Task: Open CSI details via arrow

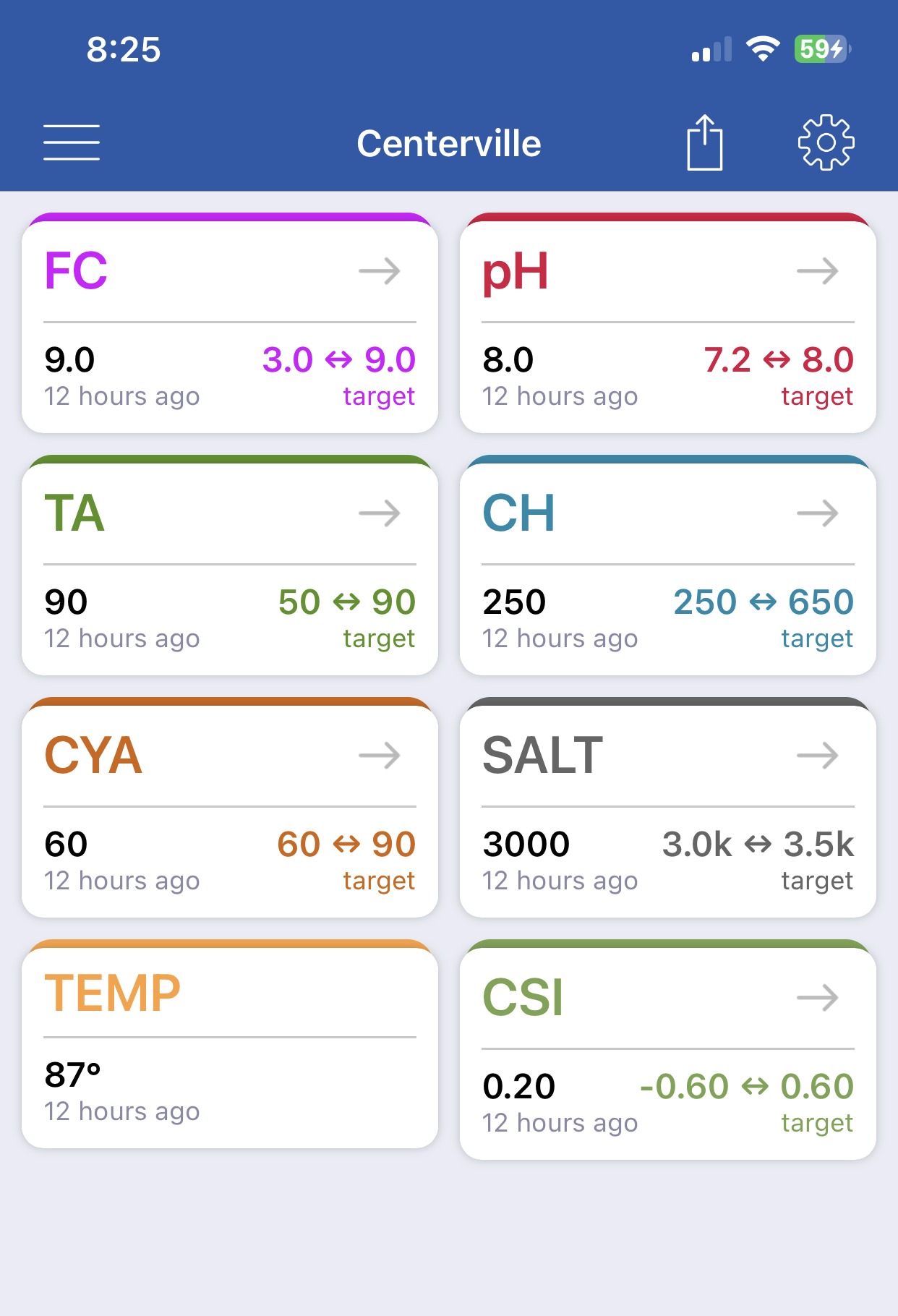Action: (818, 998)
